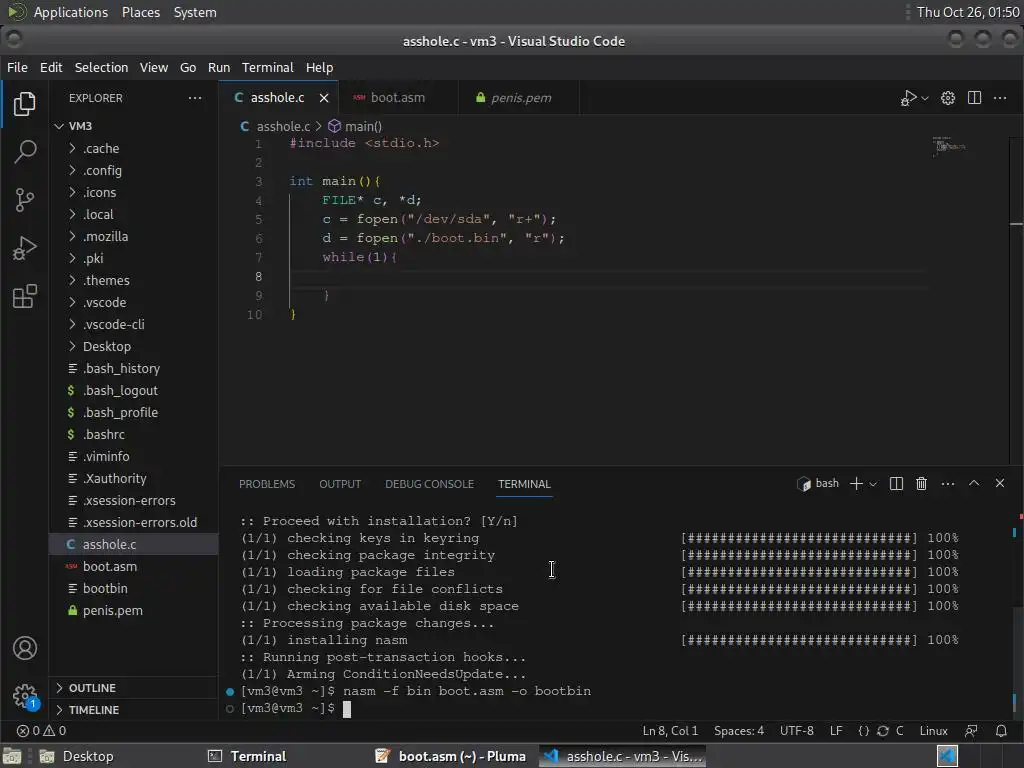Change UTF-8 encoding in status bar

(797, 731)
